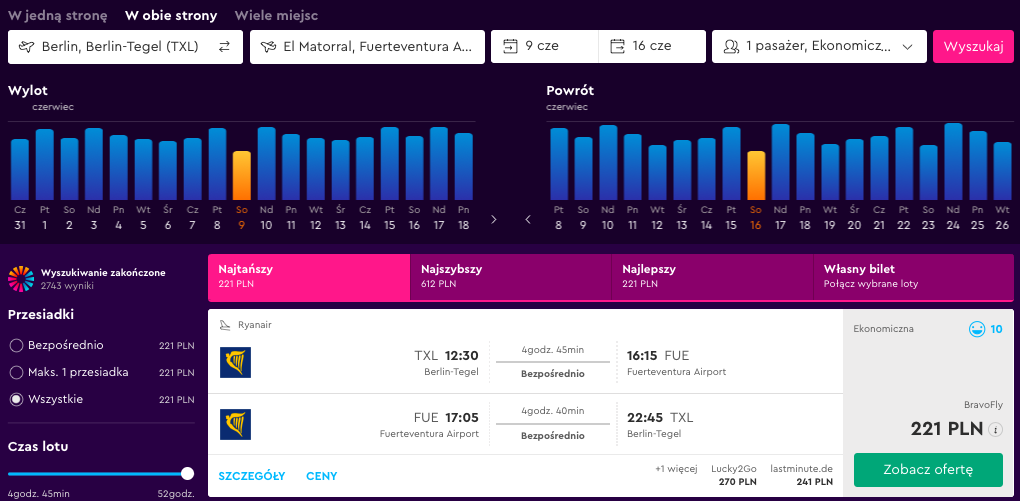1020x501 pixels.
Task: Click the return calendar icon
Action: [x=617, y=46]
